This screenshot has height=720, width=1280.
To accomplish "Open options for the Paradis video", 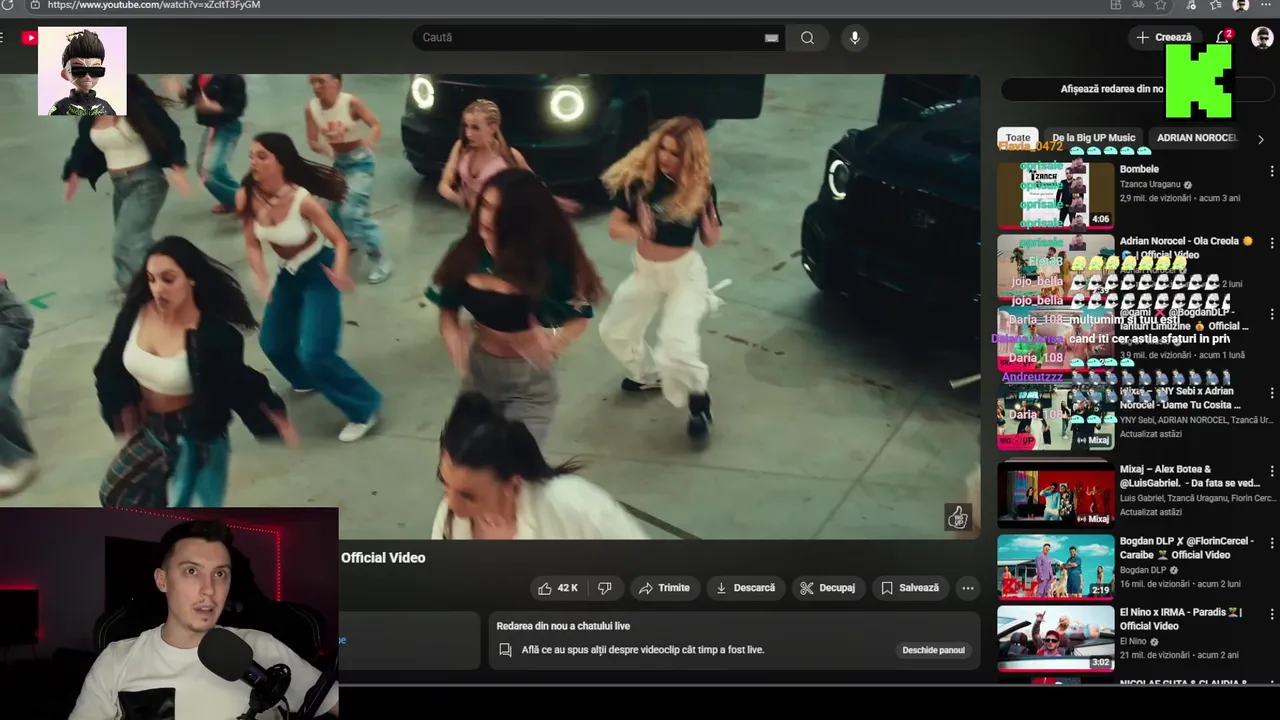I will [1271, 614].
